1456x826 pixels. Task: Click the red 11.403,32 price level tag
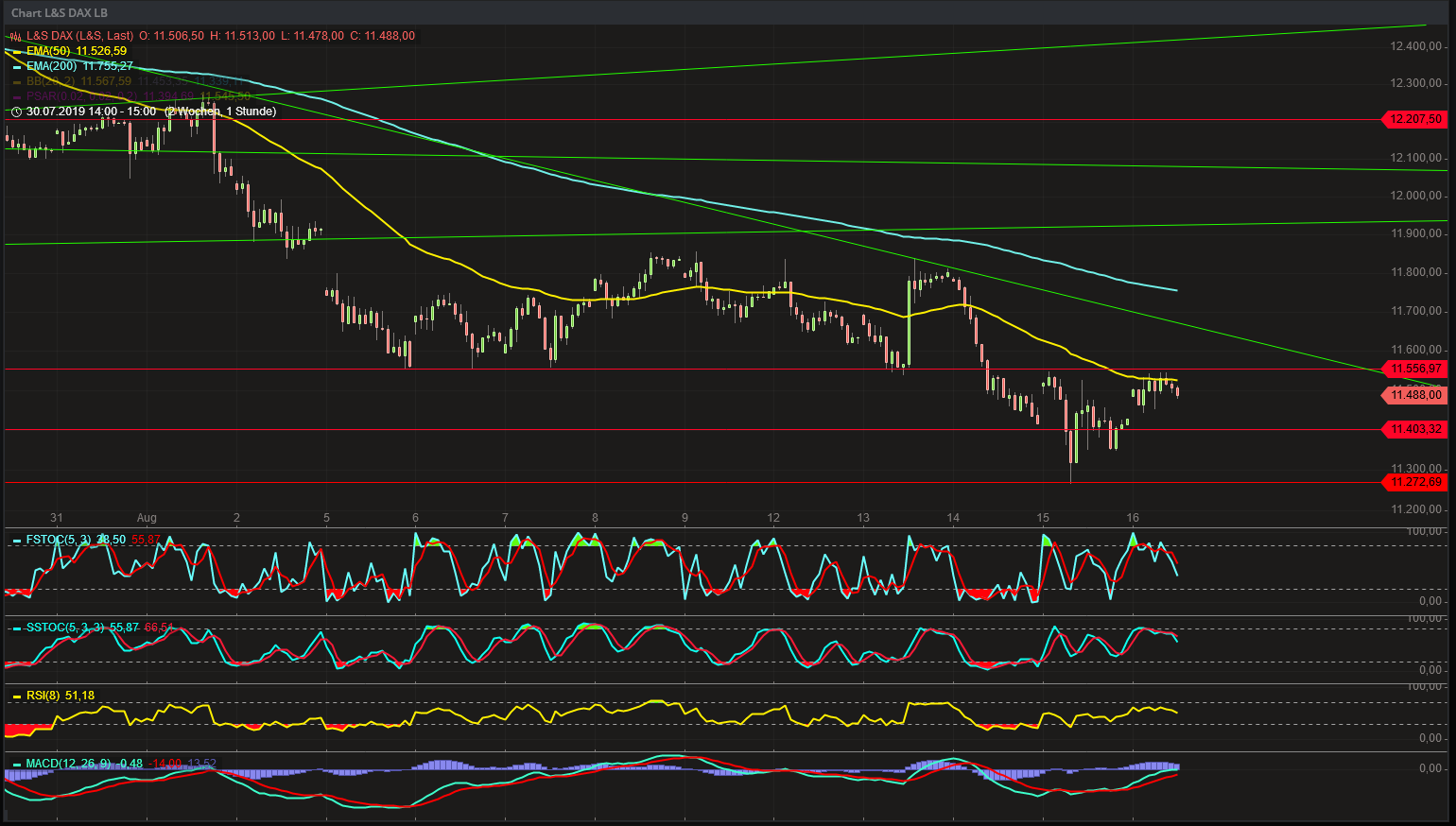click(x=1415, y=429)
